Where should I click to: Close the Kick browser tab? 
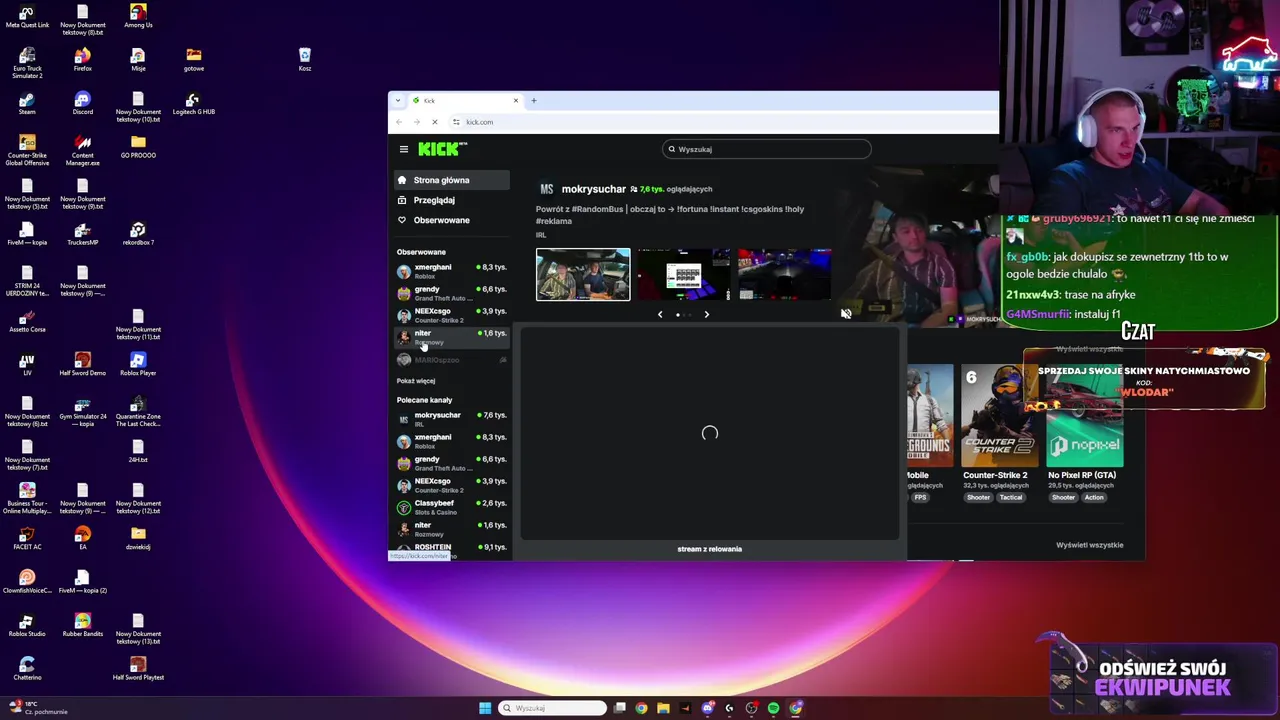516,100
